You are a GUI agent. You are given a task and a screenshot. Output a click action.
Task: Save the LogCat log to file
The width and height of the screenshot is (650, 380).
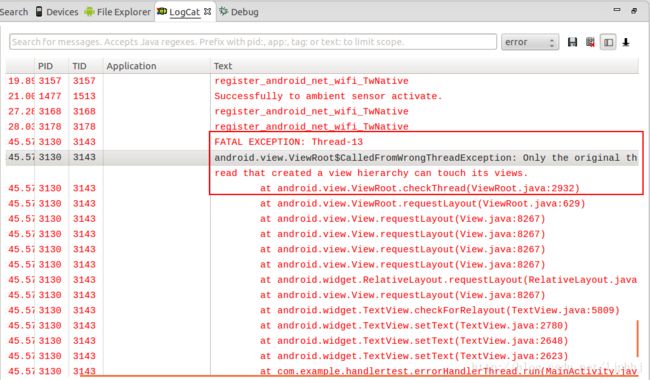[x=572, y=42]
